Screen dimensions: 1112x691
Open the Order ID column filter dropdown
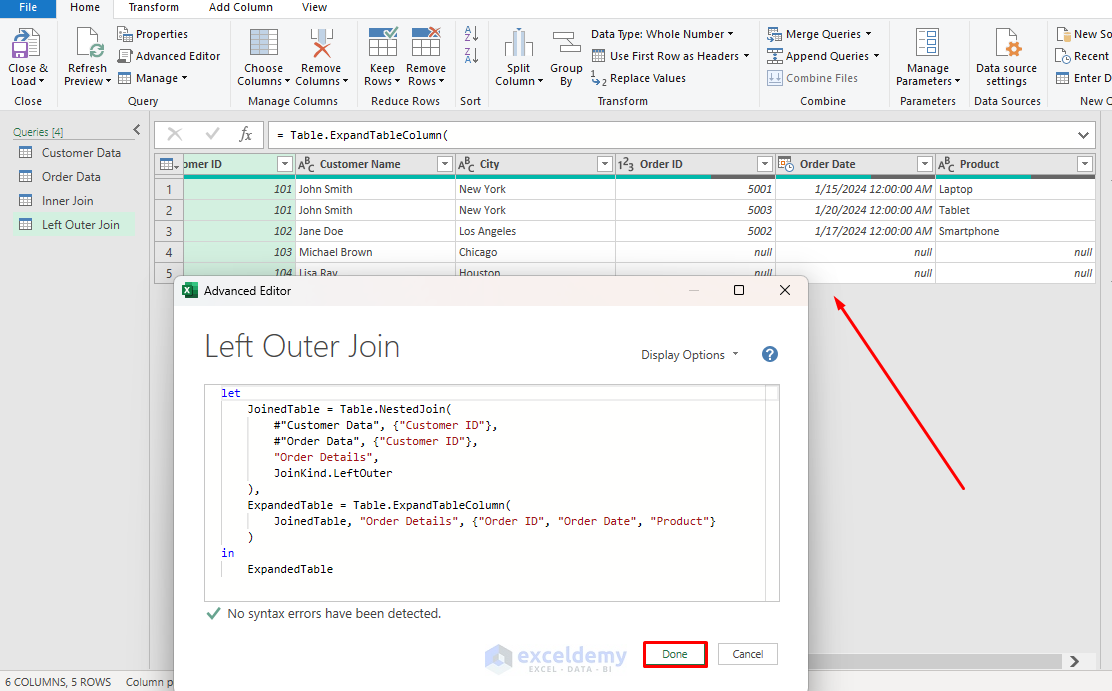click(764, 165)
